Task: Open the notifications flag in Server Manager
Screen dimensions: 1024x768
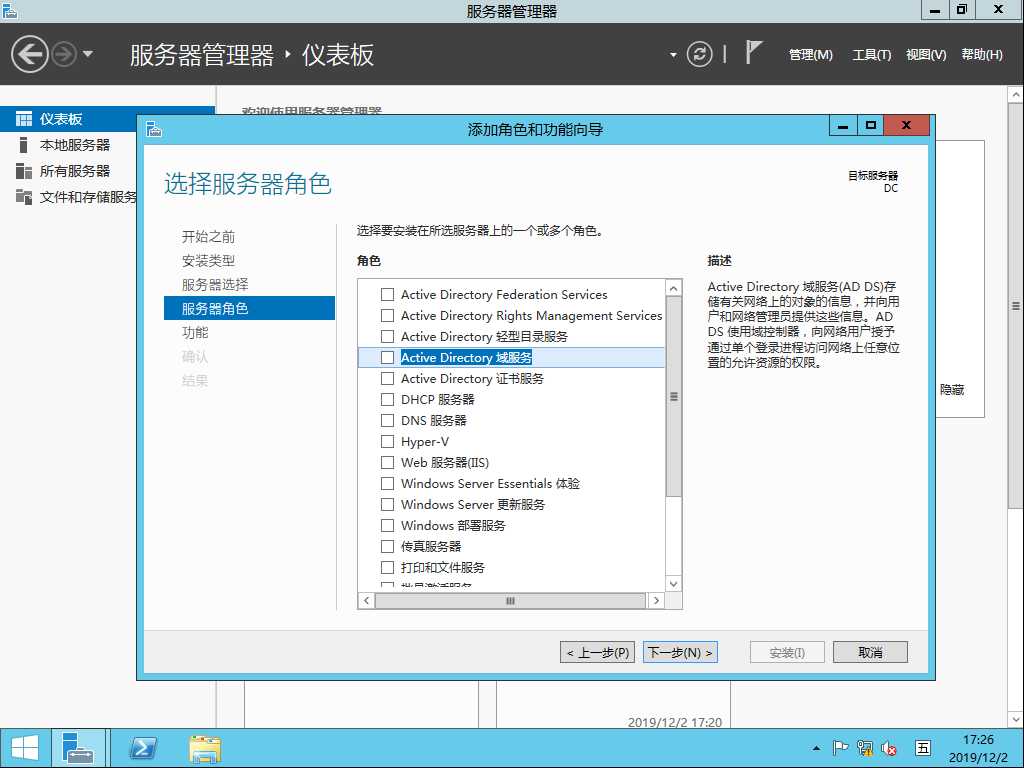Action: 753,52
